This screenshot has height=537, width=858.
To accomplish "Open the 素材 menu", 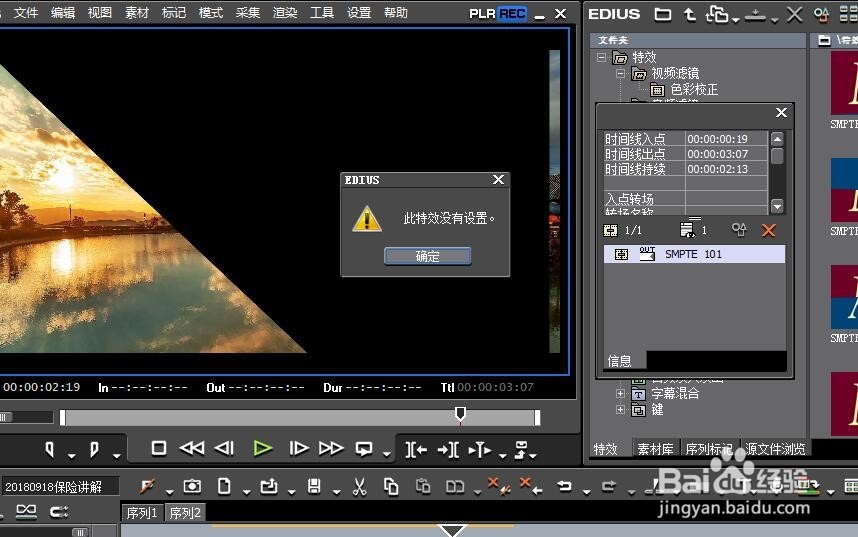I will point(137,13).
